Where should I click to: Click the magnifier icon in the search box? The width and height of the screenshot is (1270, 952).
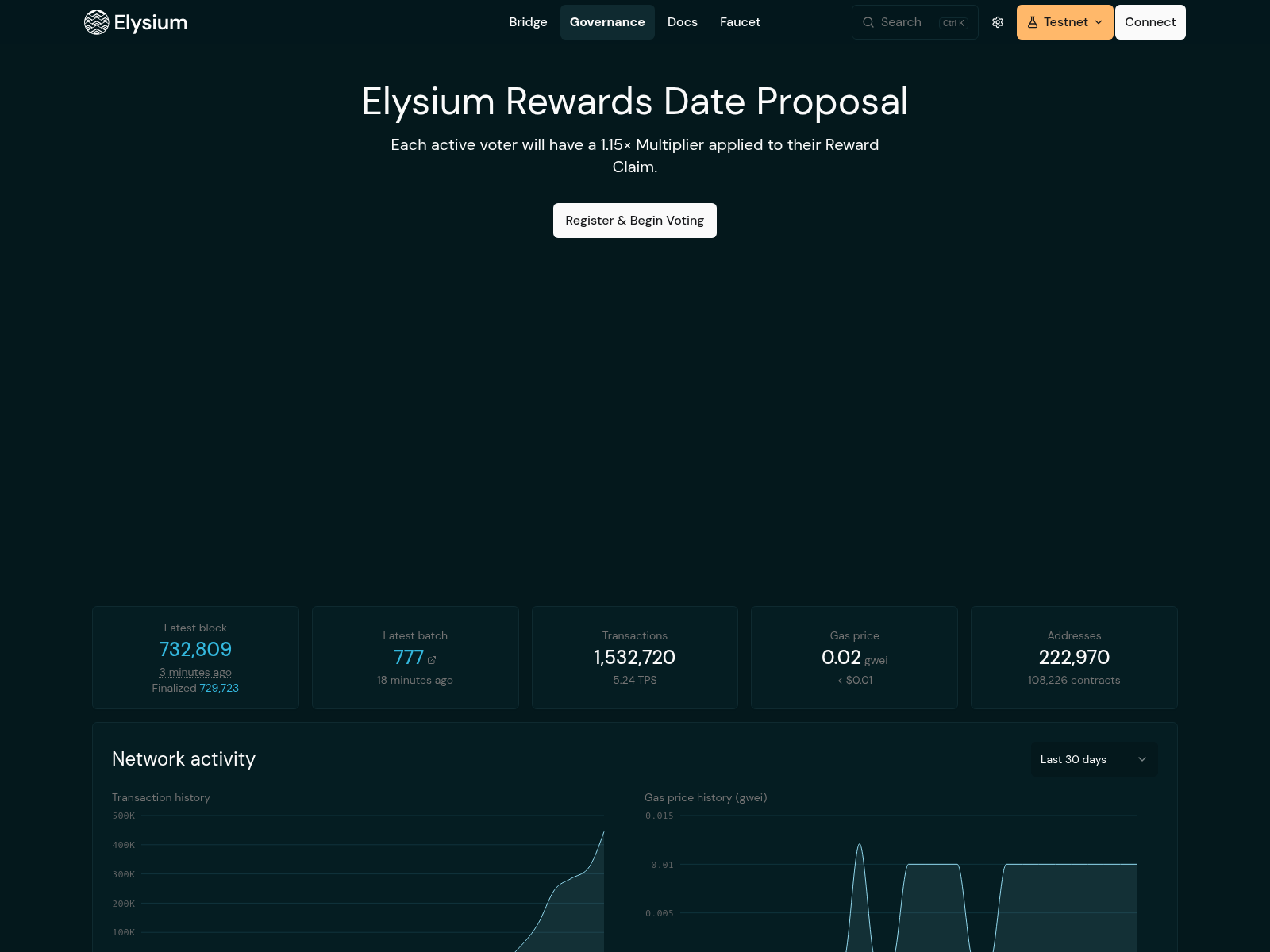coord(868,22)
